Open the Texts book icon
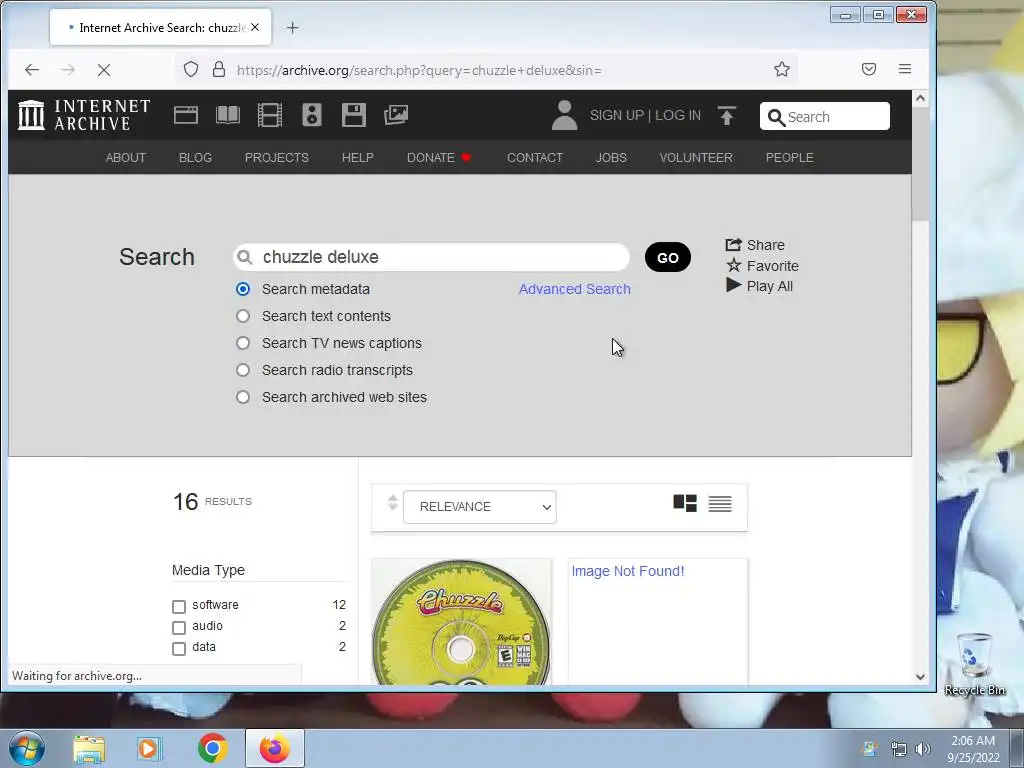This screenshot has height=768, width=1024. 228,115
